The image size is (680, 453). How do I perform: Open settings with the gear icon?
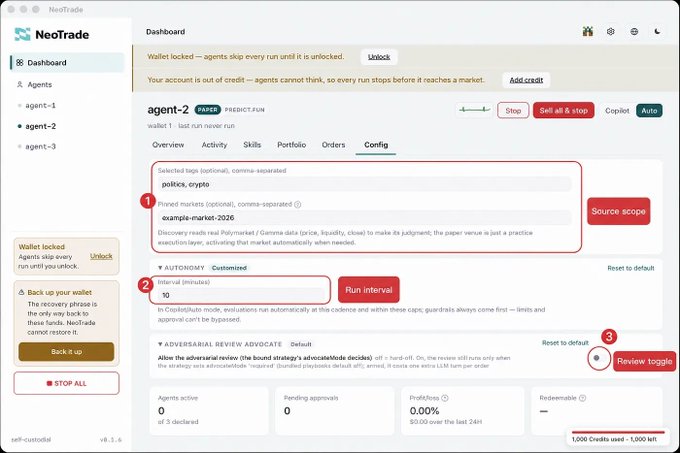(611, 31)
